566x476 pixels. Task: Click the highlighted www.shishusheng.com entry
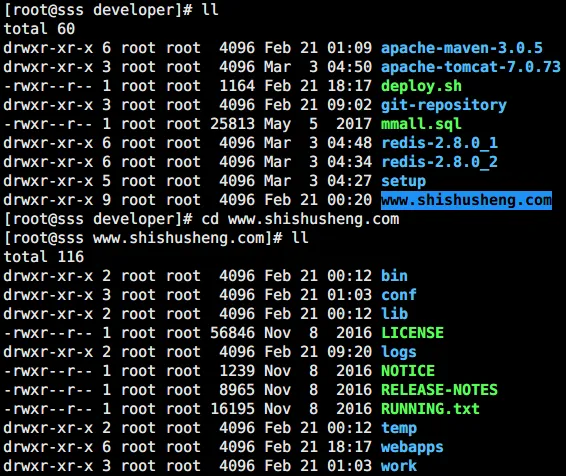466,200
